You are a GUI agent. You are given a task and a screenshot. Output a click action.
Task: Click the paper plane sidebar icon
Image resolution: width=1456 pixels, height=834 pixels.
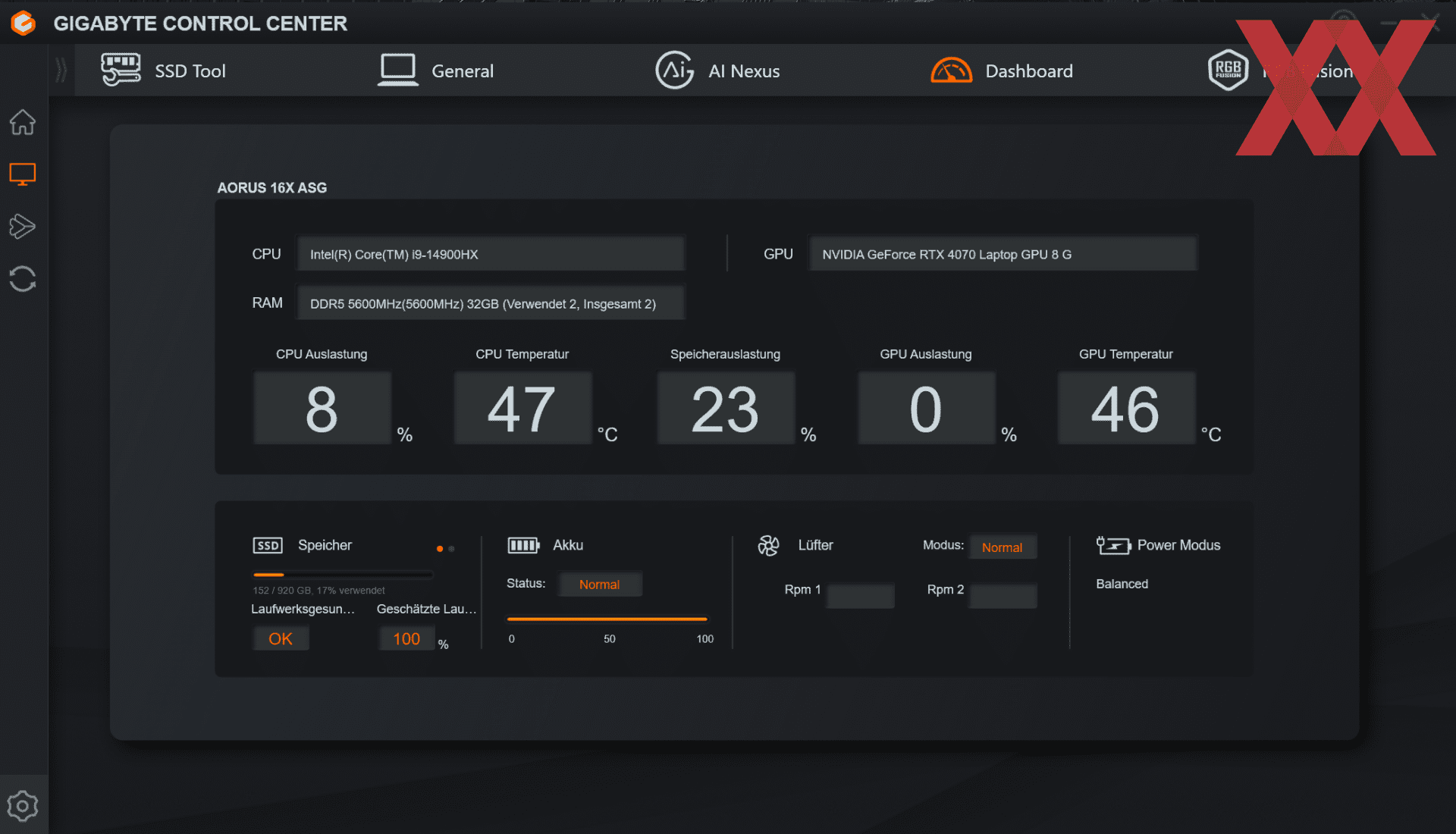click(23, 226)
